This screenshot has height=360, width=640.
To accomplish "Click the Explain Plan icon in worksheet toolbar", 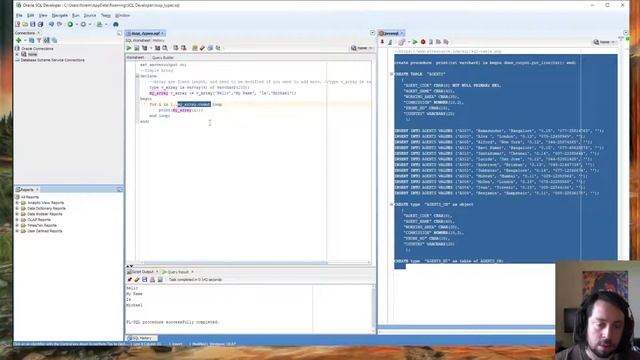I will 144,48.
